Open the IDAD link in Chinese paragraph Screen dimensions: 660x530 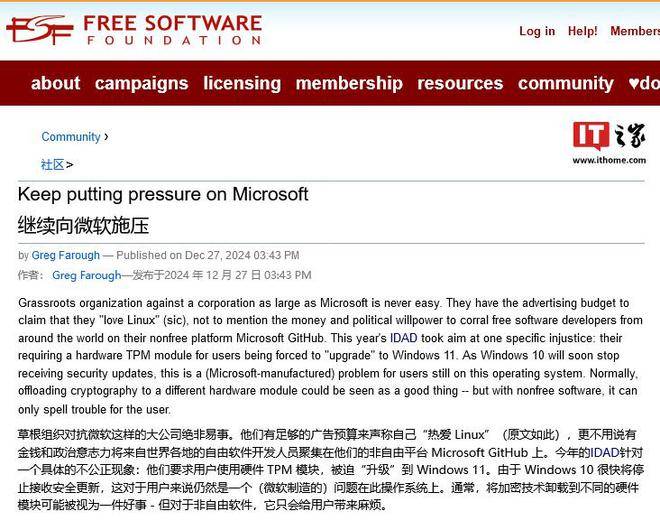tap(605, 453)
